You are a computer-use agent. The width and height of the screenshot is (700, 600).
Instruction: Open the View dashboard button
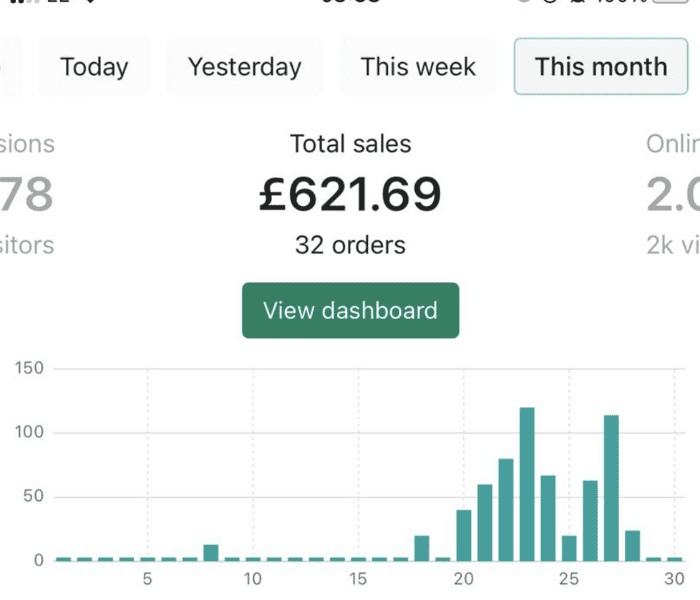pyautogui.click(x=350, y=310)
